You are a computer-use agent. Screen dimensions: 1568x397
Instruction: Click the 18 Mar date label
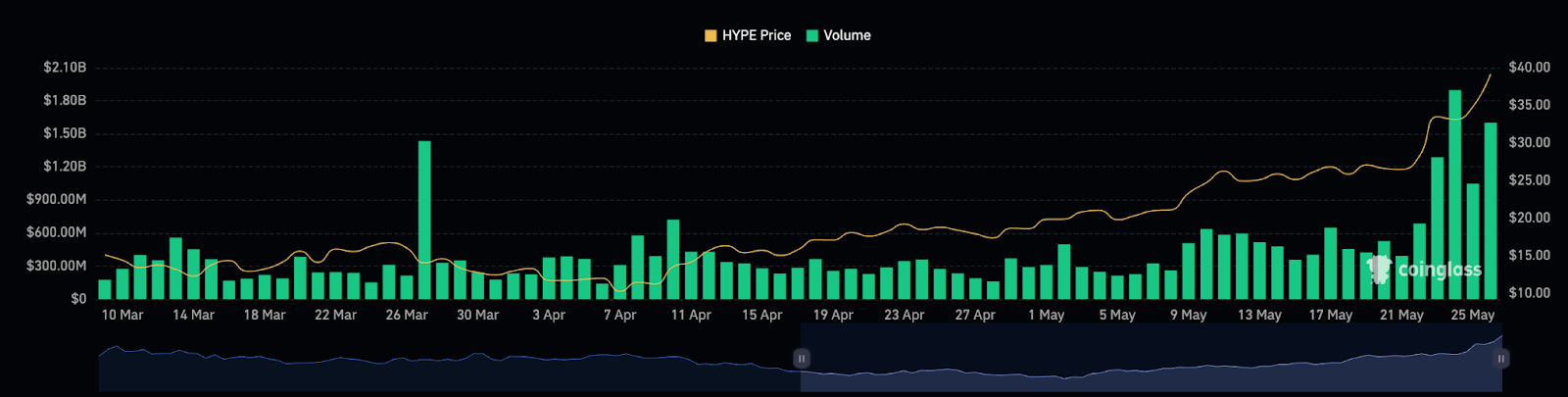point(265,315)
